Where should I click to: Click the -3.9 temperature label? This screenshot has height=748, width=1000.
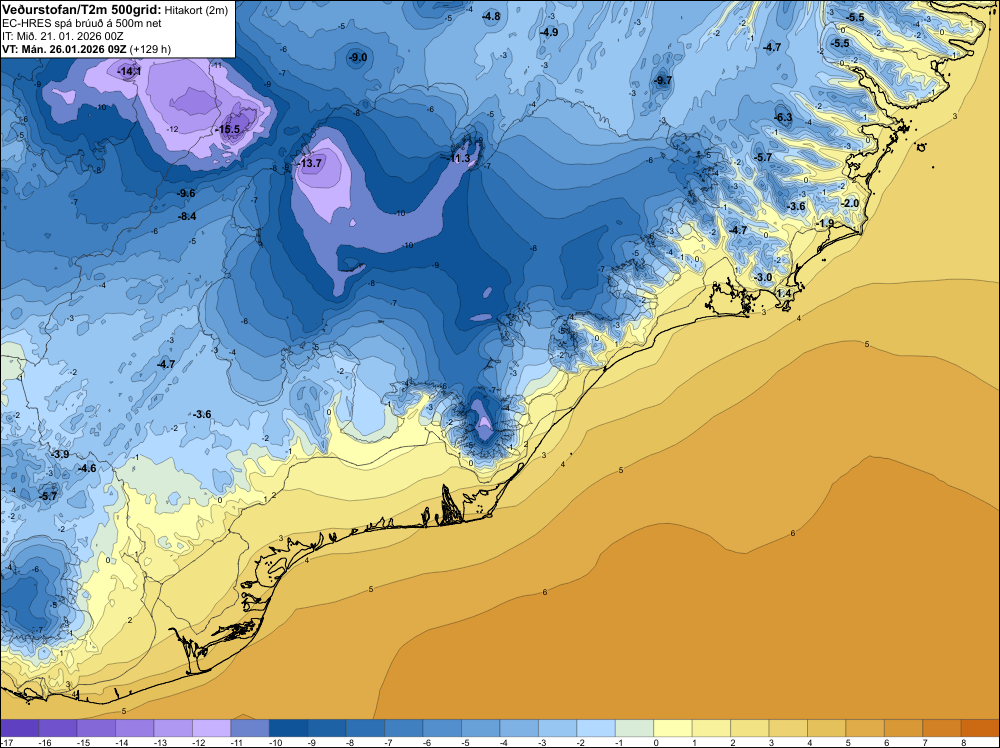pos(60,455)
